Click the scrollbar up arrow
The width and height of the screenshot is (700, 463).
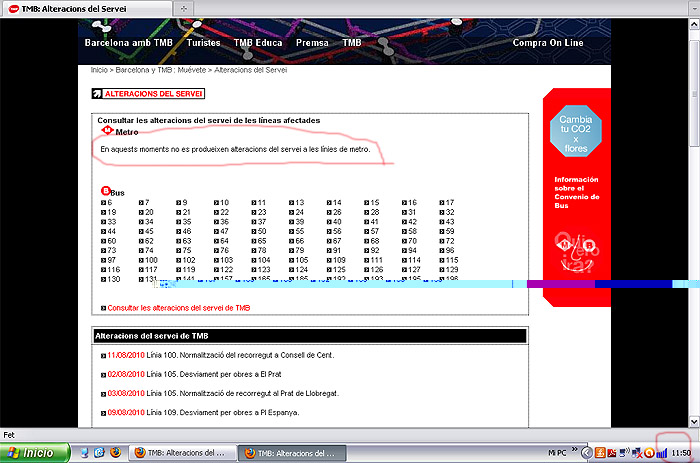(694, 24)
